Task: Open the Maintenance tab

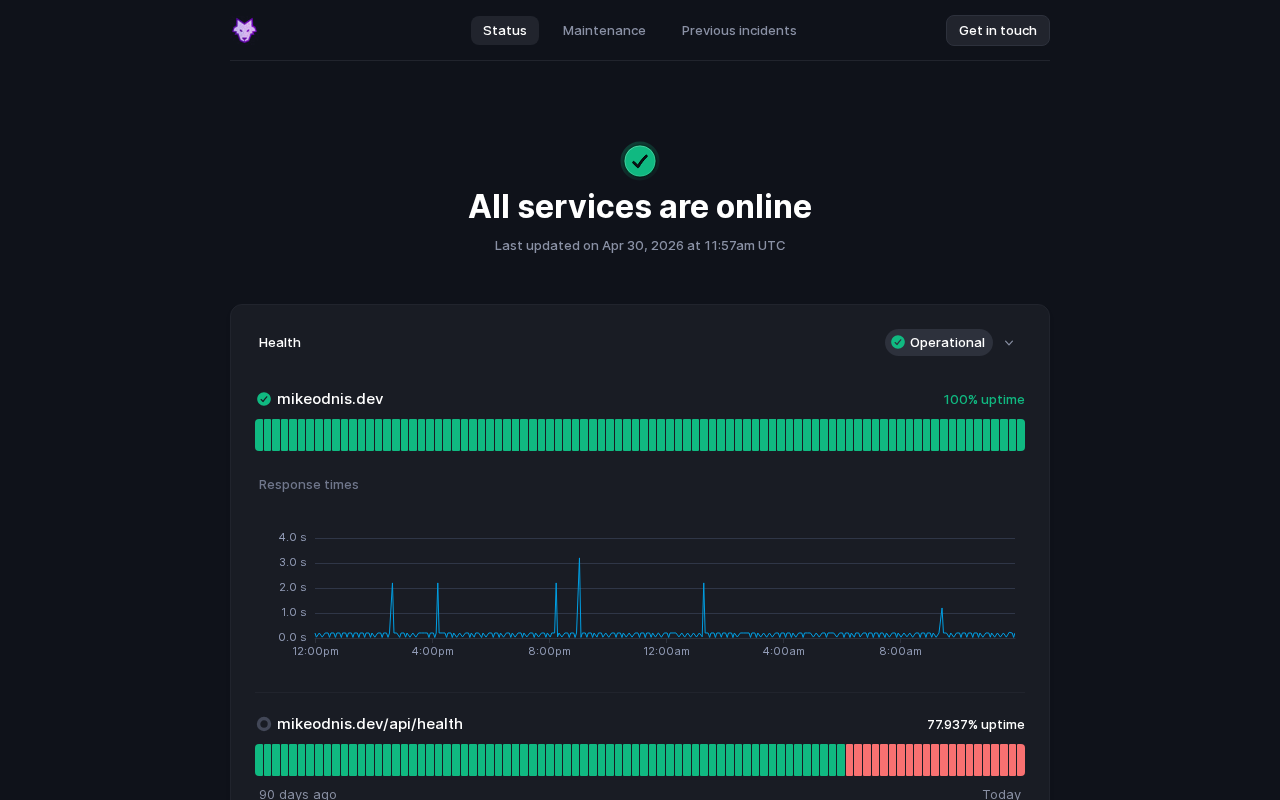Action: tap(604, 30)
